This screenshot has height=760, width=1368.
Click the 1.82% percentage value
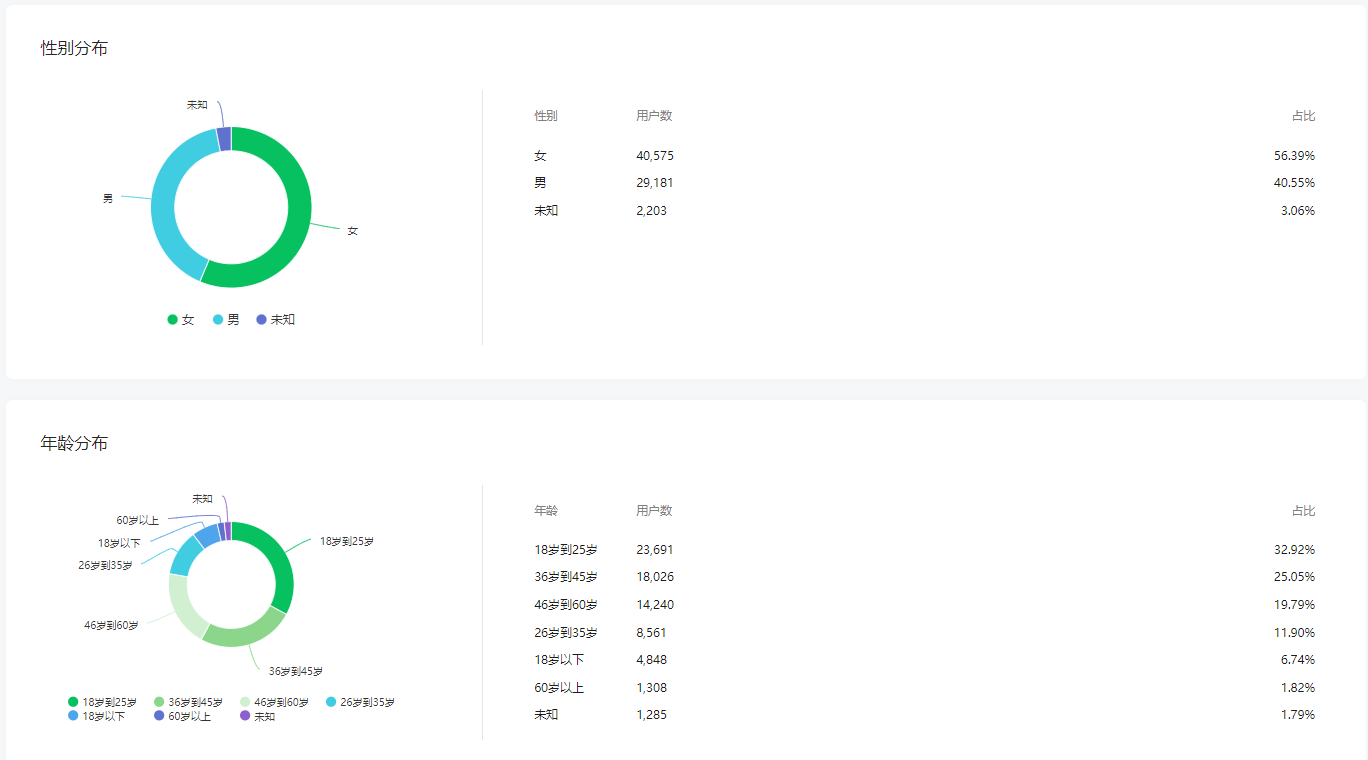coord(1298,688)
